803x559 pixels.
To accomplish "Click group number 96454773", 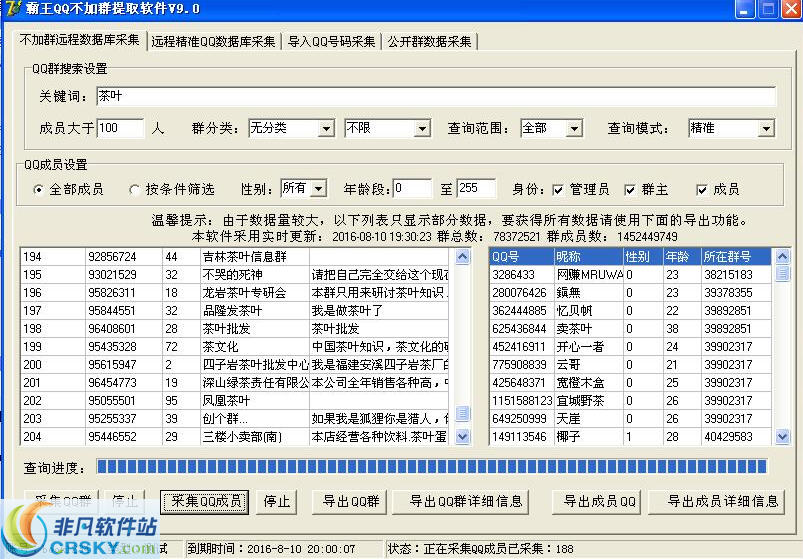I will [x=112, y=382].
